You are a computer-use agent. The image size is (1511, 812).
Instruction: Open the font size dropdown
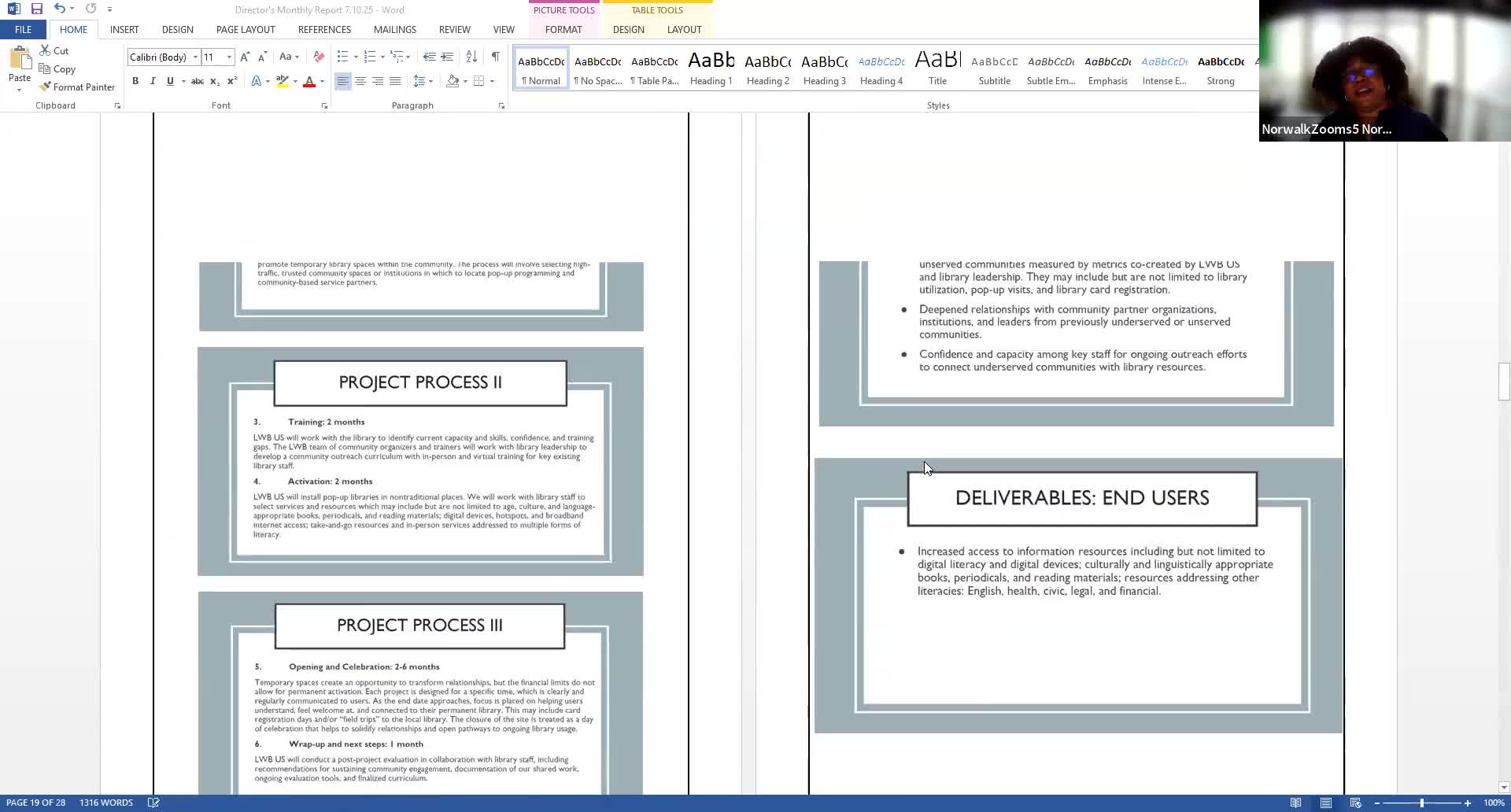[229, 57]
